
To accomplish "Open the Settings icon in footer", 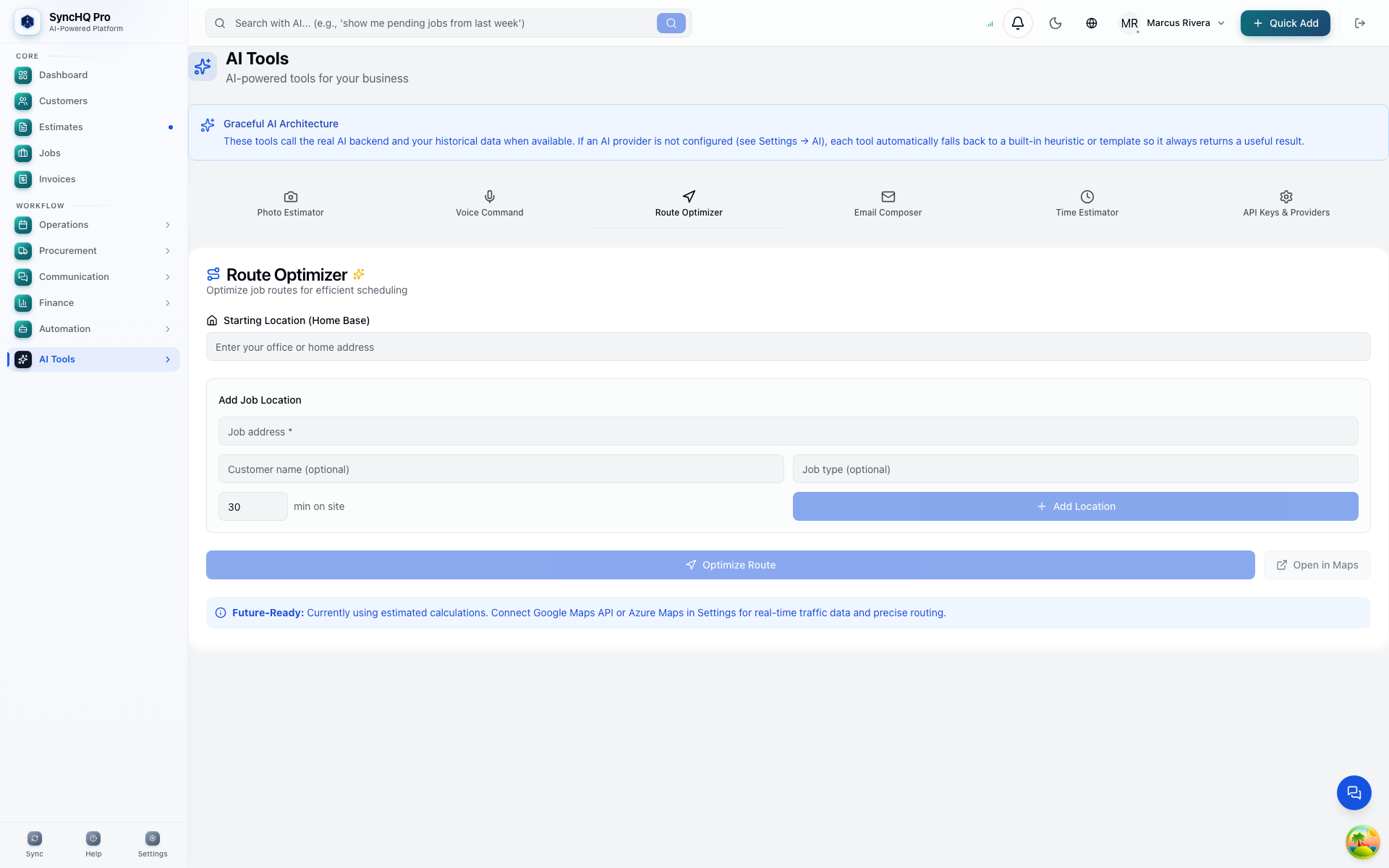I will [x=153, y=838].
